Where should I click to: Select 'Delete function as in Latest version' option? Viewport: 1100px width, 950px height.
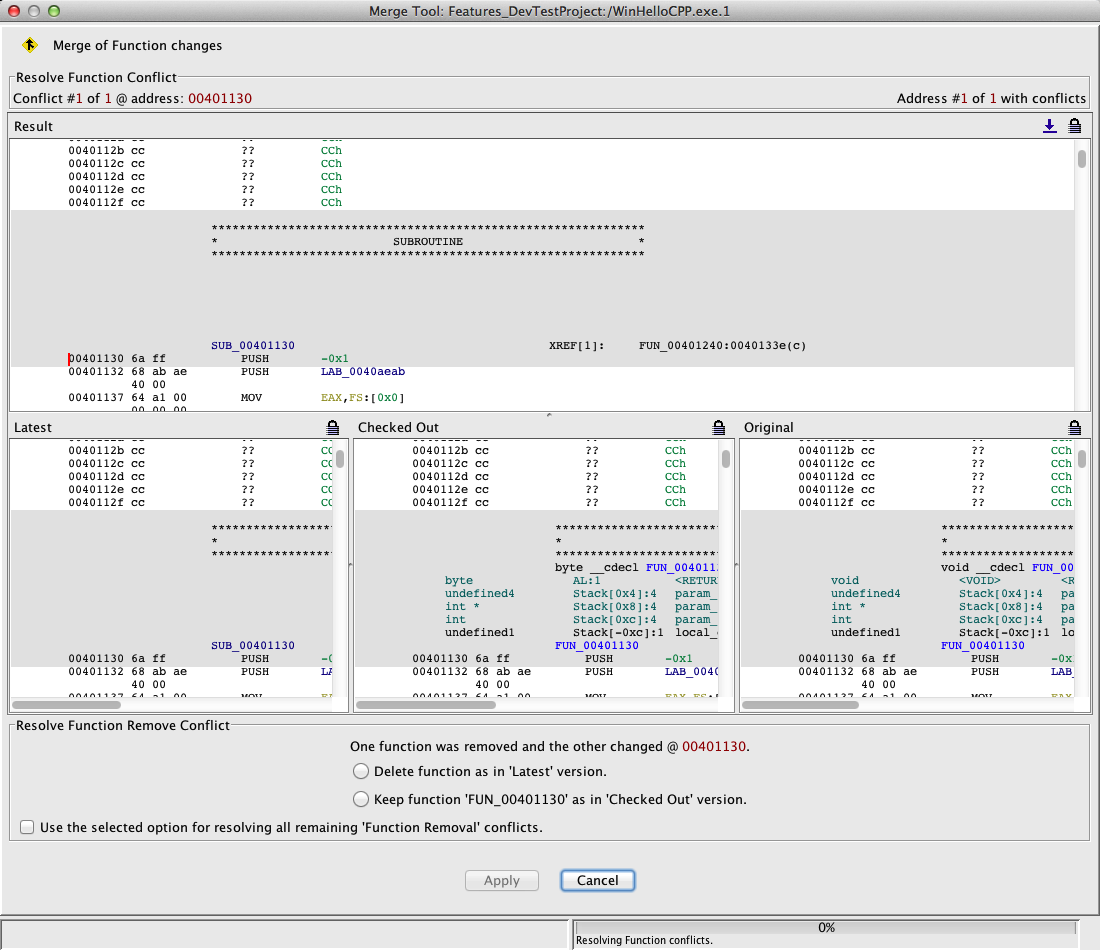coord(361,772)
